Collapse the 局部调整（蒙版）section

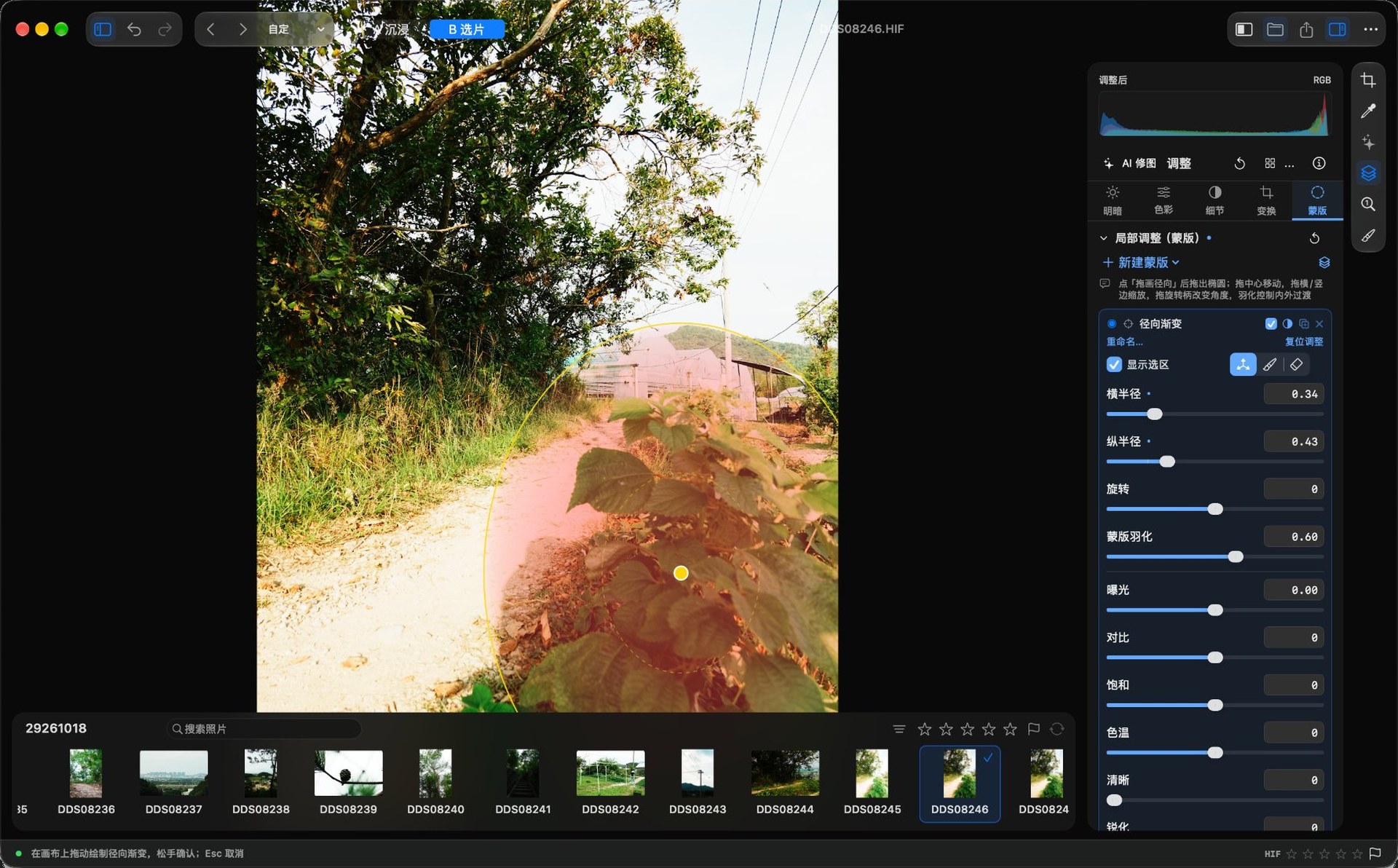1103,238
